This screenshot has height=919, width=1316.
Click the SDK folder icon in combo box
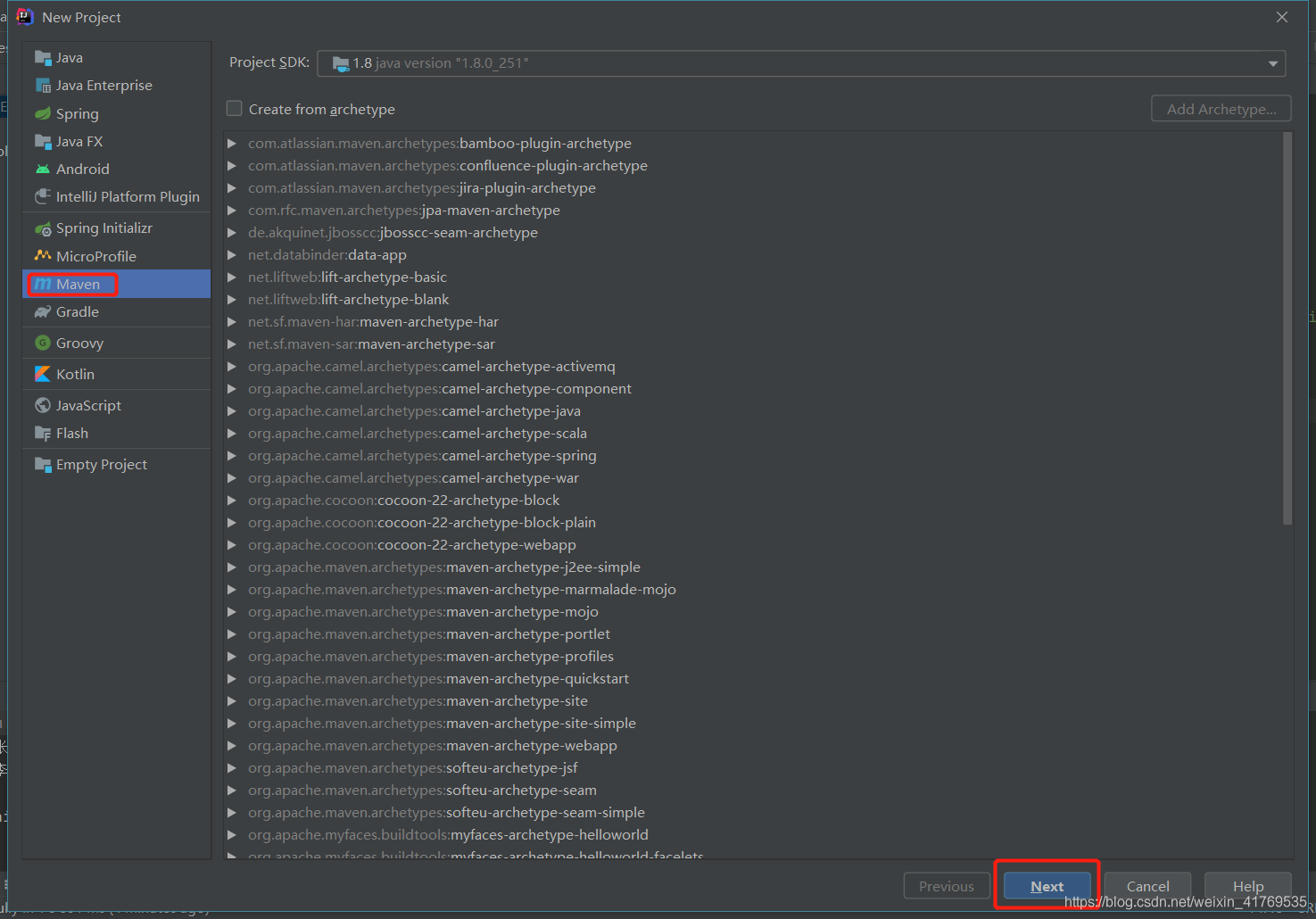(x=341, y=63)
